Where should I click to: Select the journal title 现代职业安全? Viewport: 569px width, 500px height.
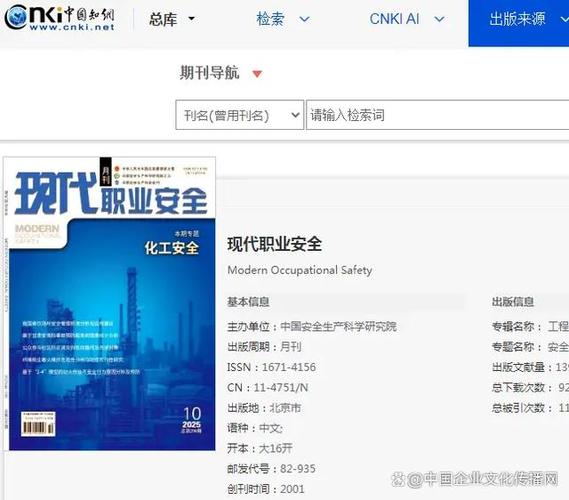(x=274, y=244)
